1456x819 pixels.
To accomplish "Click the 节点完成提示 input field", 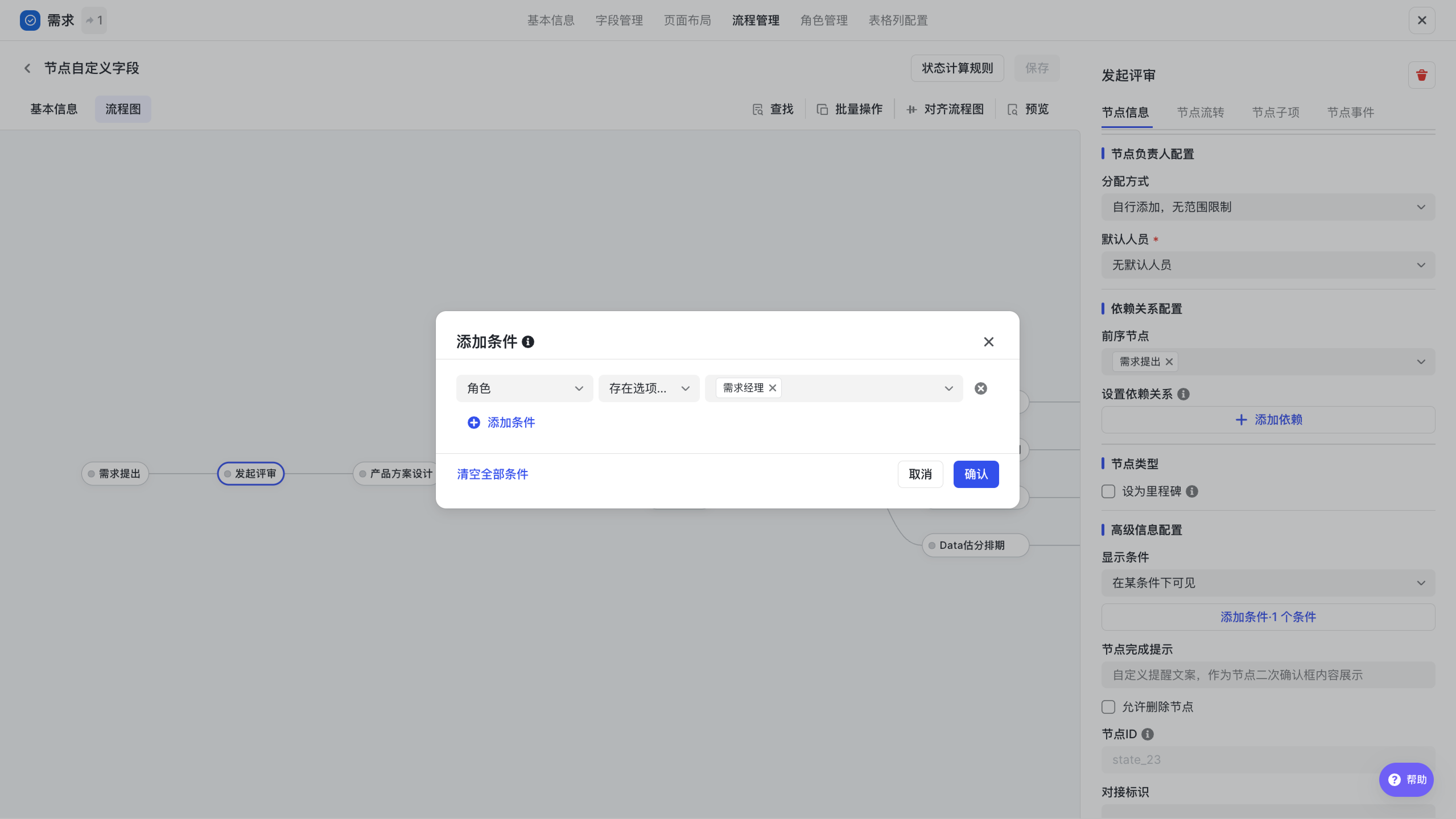I will 1268,675.
